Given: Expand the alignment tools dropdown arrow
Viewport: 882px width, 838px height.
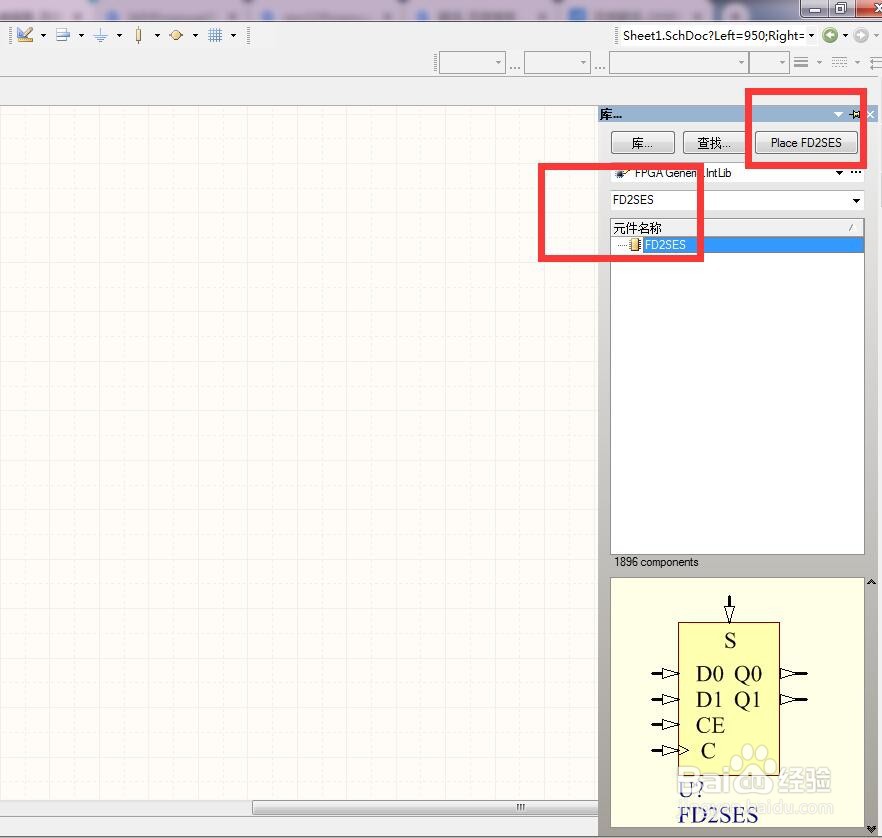Looking at the screenshot, I should (x=82, y=35).
